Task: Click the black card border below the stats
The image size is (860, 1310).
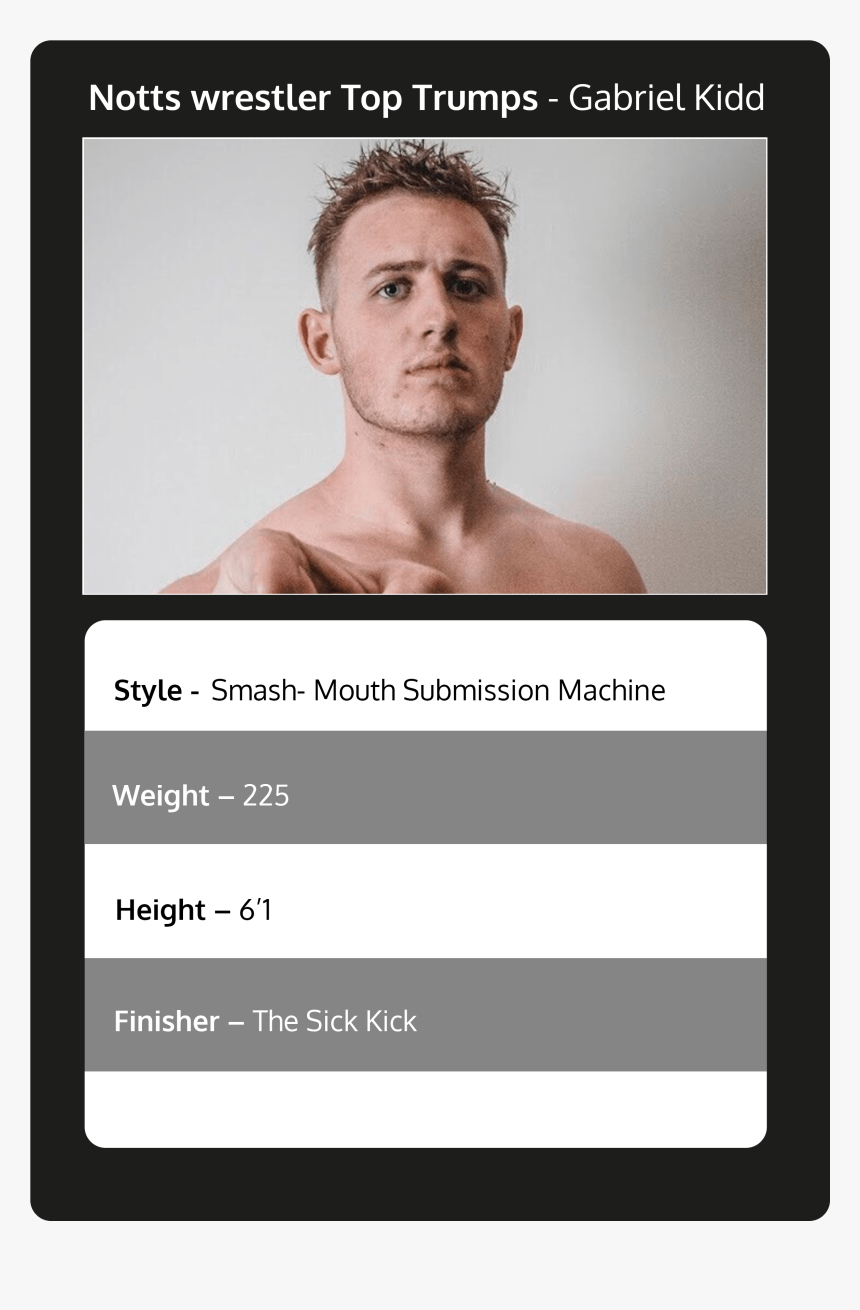Action: (x=430, y=1184)
